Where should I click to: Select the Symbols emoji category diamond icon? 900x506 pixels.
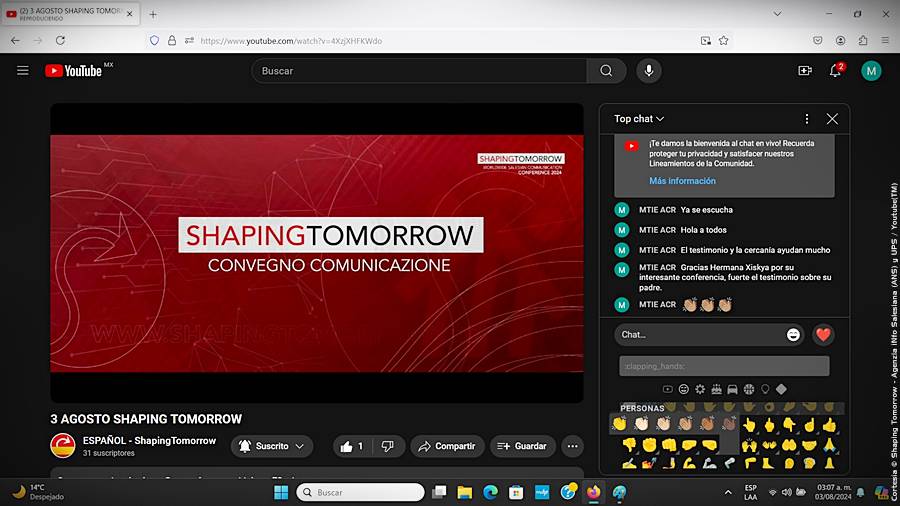[781, 389]
